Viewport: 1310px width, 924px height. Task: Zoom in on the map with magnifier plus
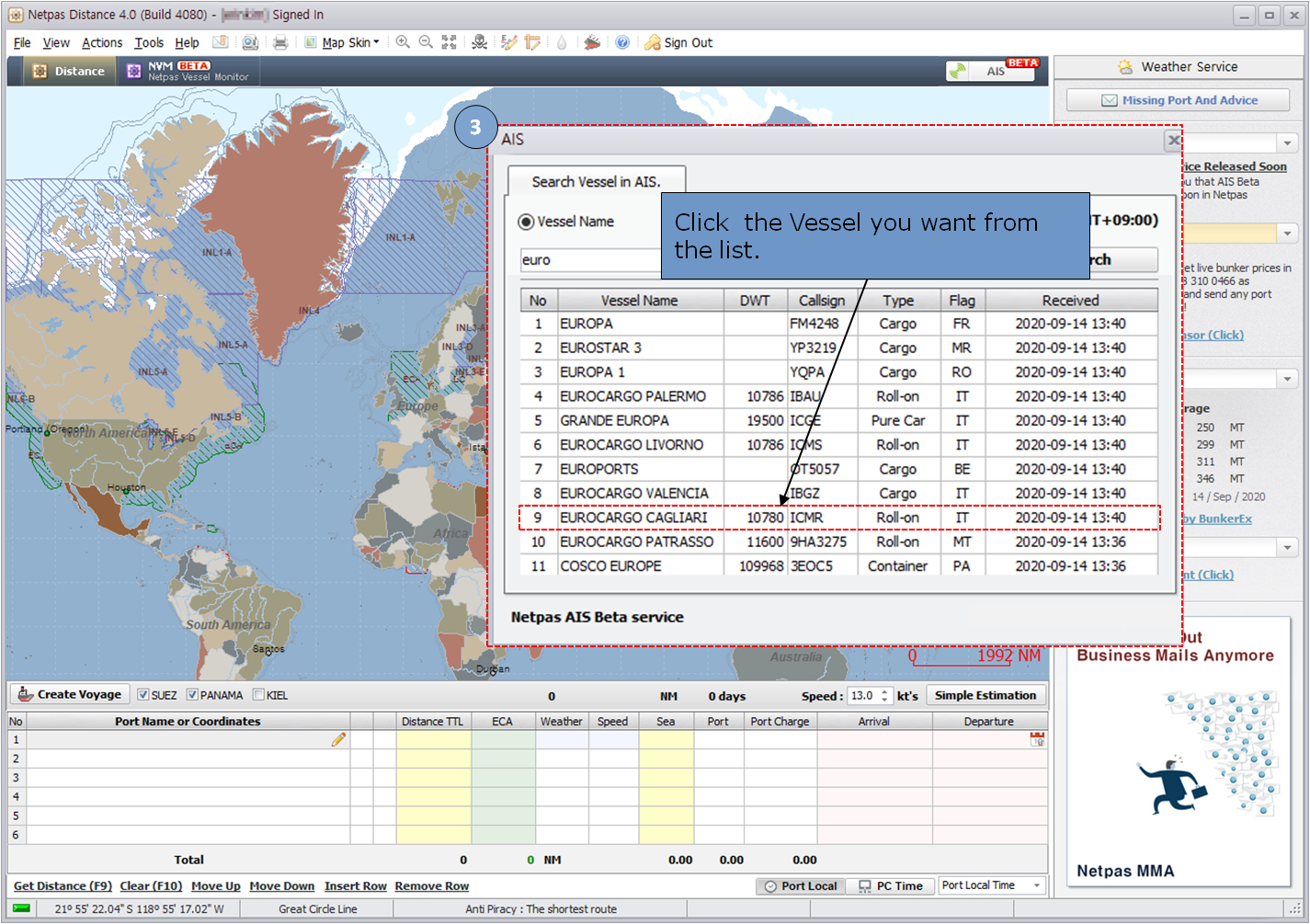pos(403,42)
